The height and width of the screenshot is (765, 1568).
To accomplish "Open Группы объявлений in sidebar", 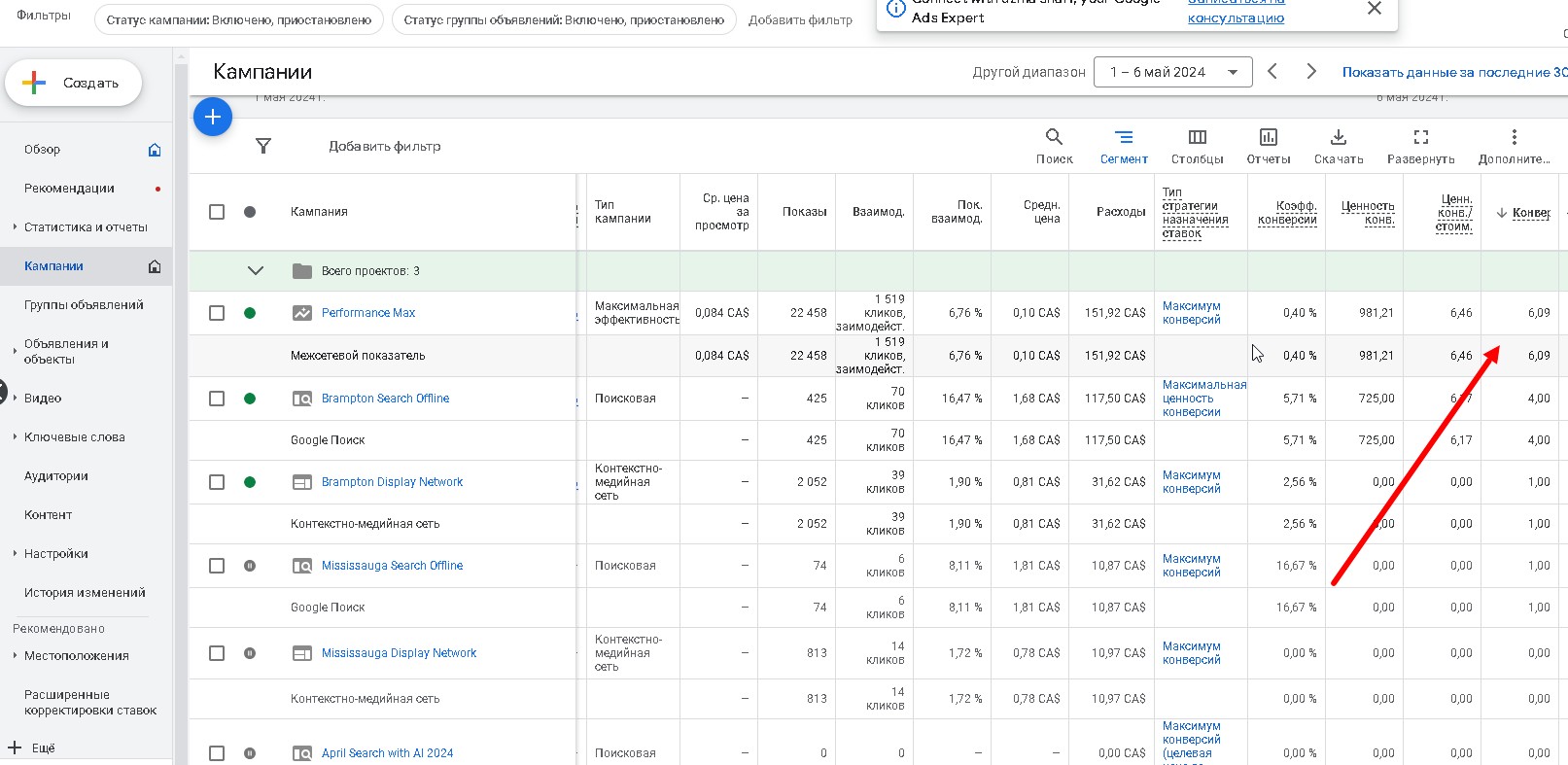I will click(84, 305).
